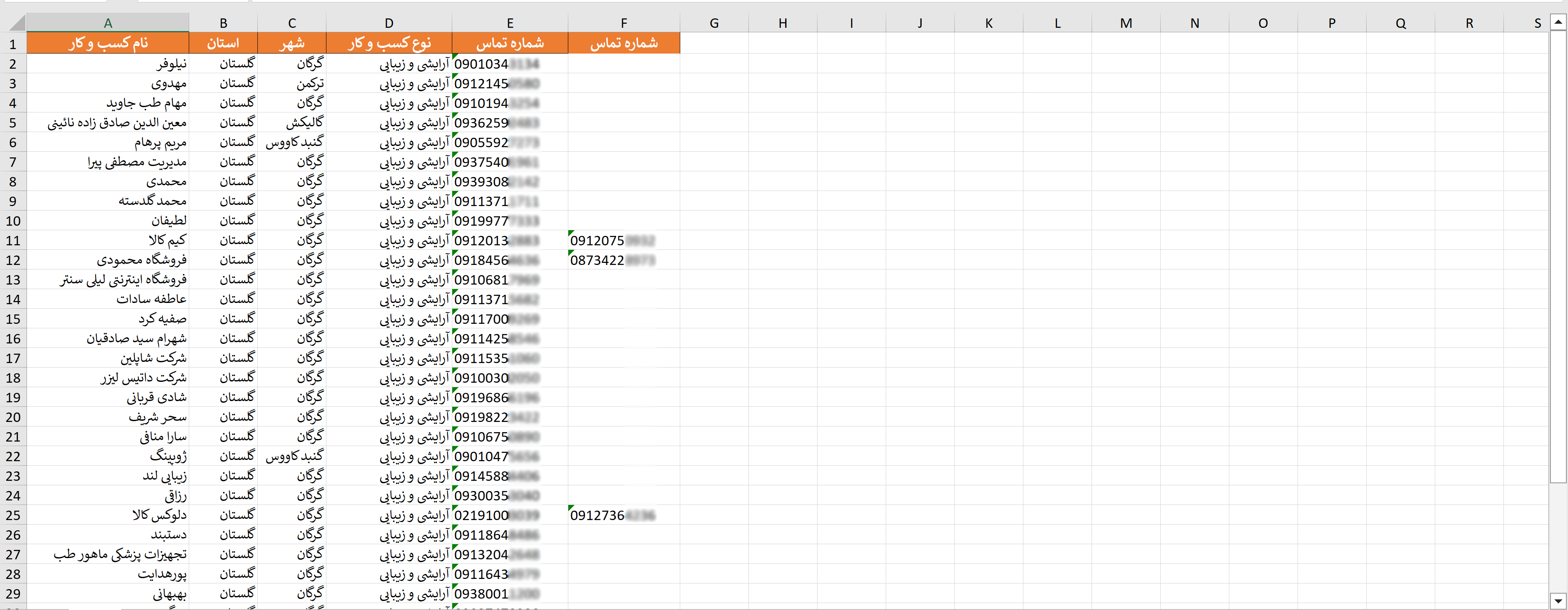Select column D header
Image resolution: width=1568 pixels, height=610 pixels.
coord(389,23)
